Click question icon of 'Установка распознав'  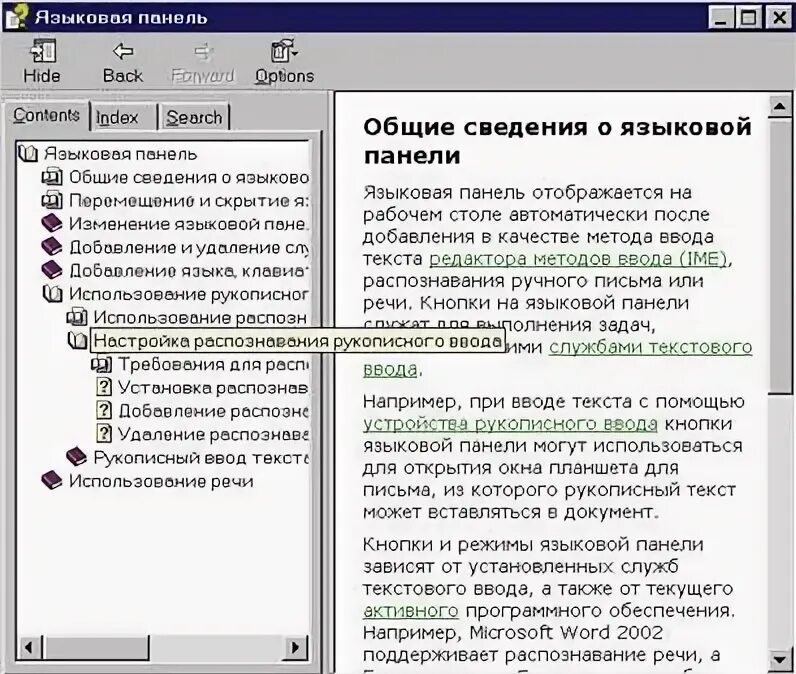[x=104, y=387]
